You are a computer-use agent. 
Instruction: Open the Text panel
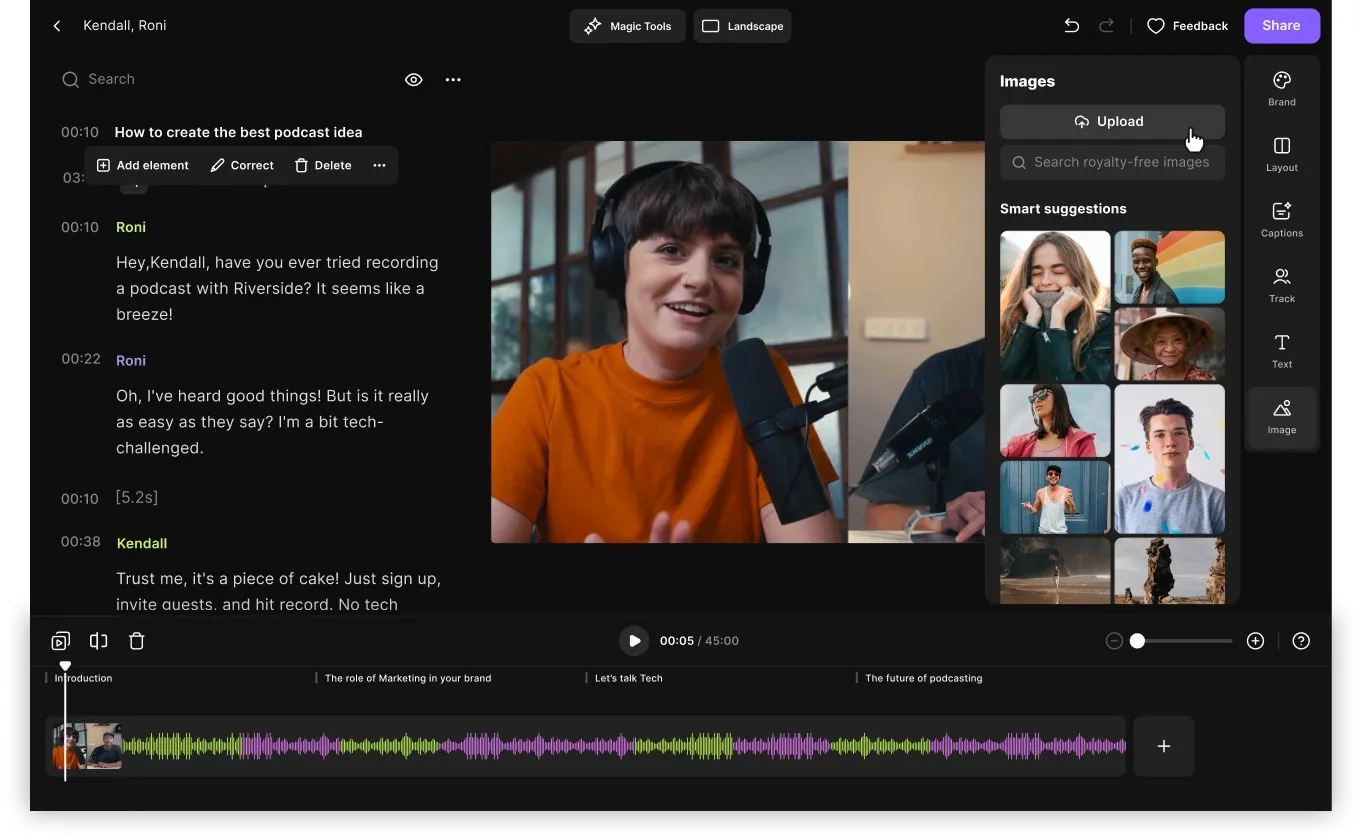(x=1282, y=351)
